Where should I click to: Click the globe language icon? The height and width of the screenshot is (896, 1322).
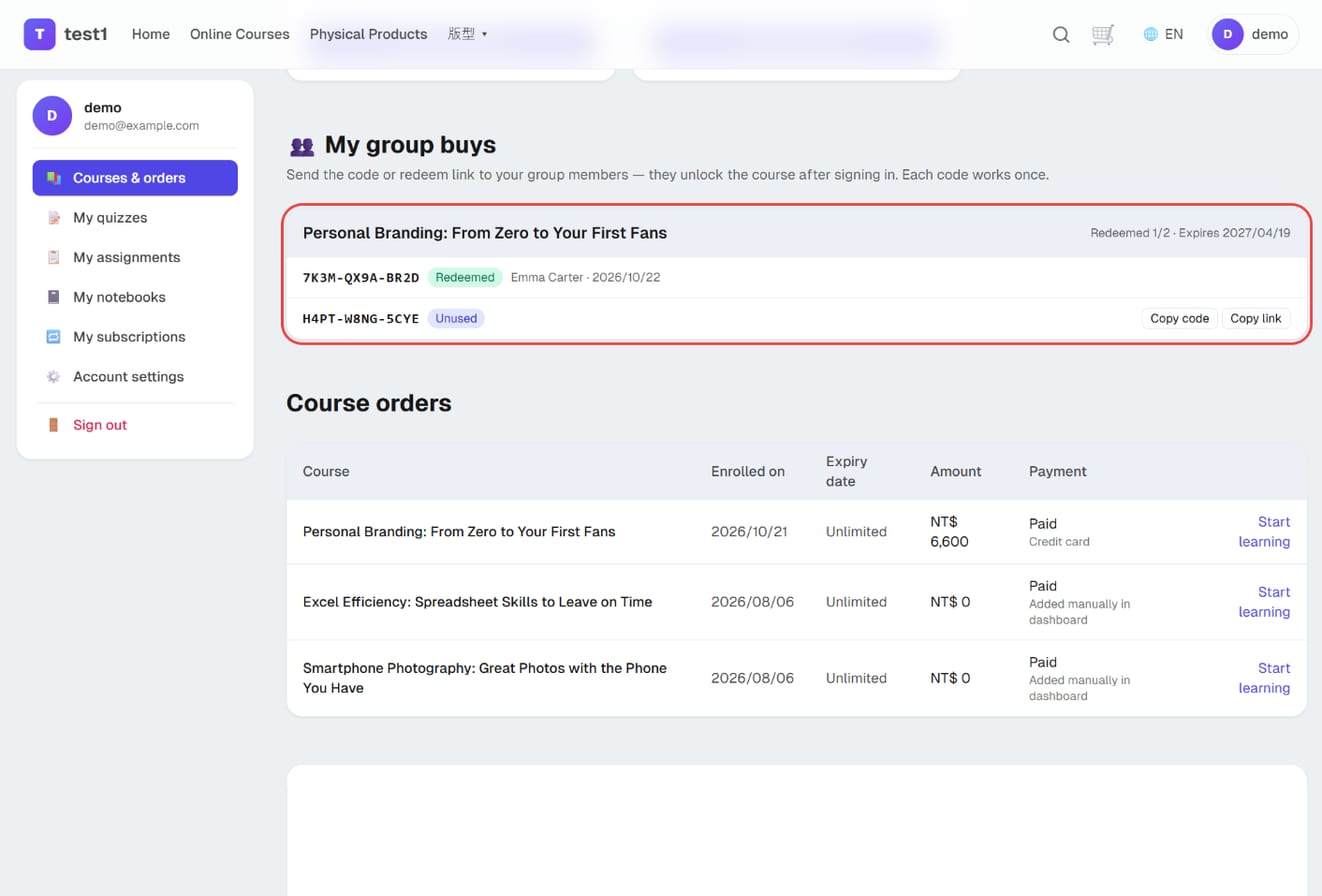[1151, 34]
